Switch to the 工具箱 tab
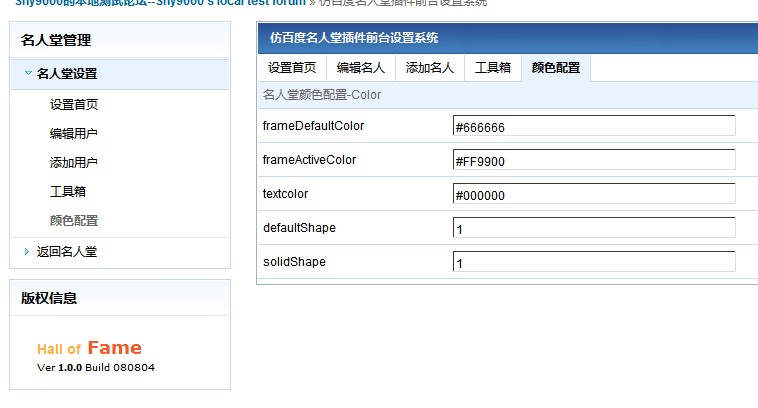This screenshot has width=758, height=408. pos(493,68)
